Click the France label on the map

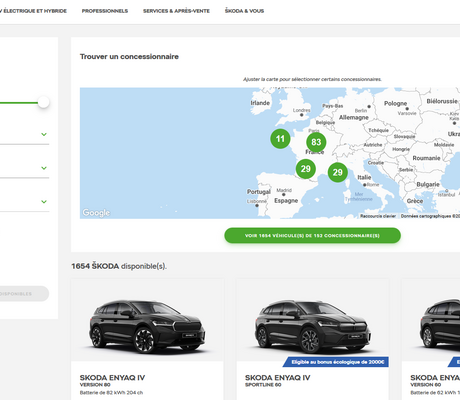pos(315,152)
